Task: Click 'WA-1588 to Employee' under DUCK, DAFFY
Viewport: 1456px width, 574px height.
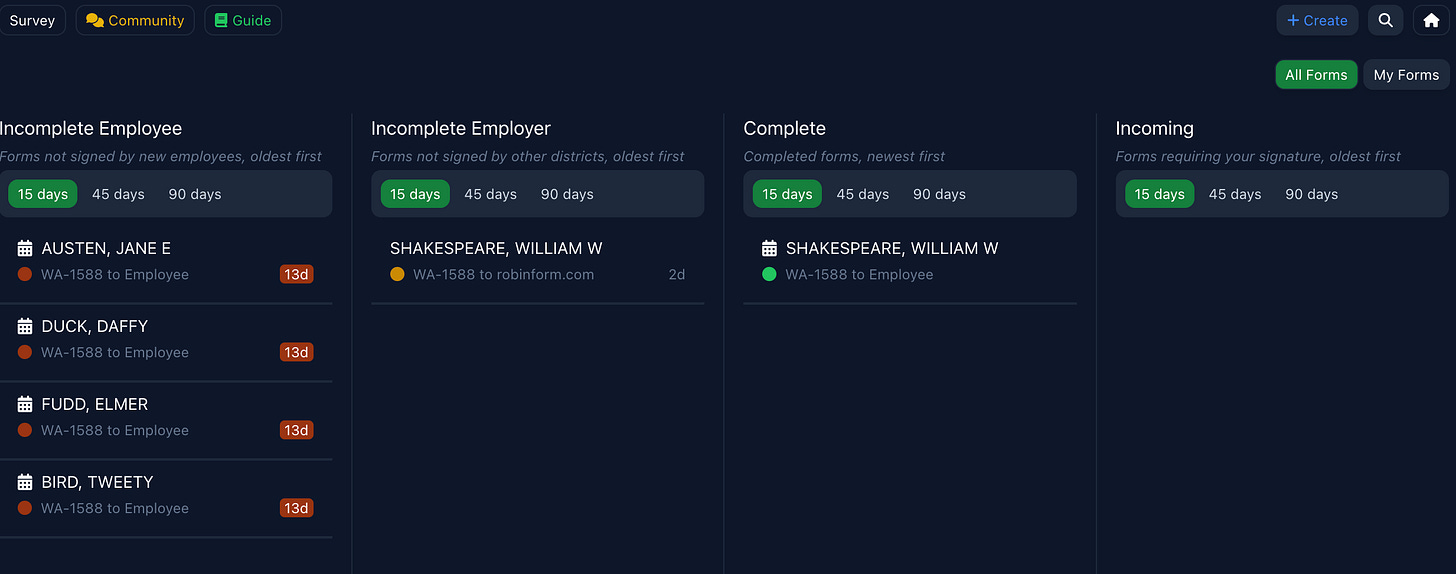Action: pyautogui.click(x=115, y=352)
